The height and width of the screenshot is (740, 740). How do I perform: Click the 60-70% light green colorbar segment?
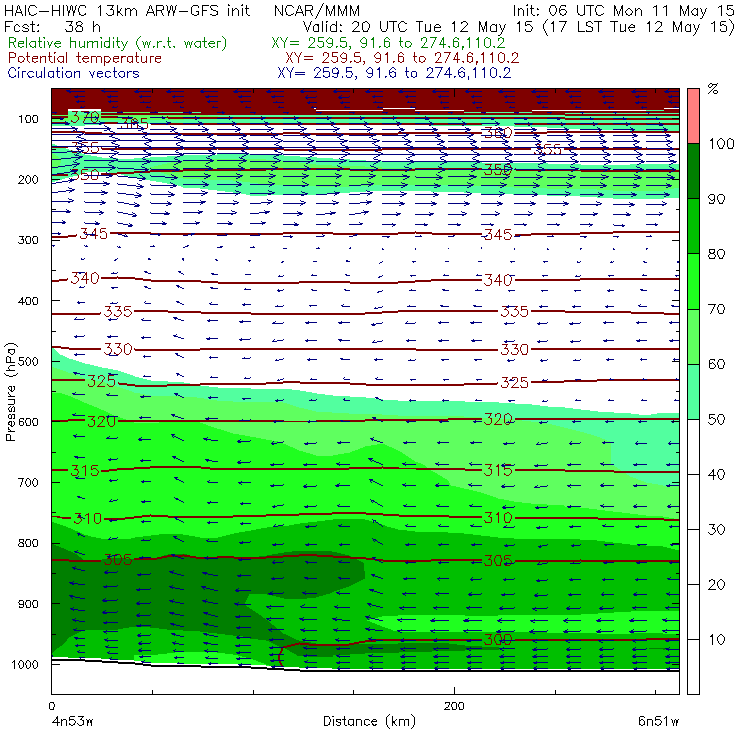coord(693,336)
